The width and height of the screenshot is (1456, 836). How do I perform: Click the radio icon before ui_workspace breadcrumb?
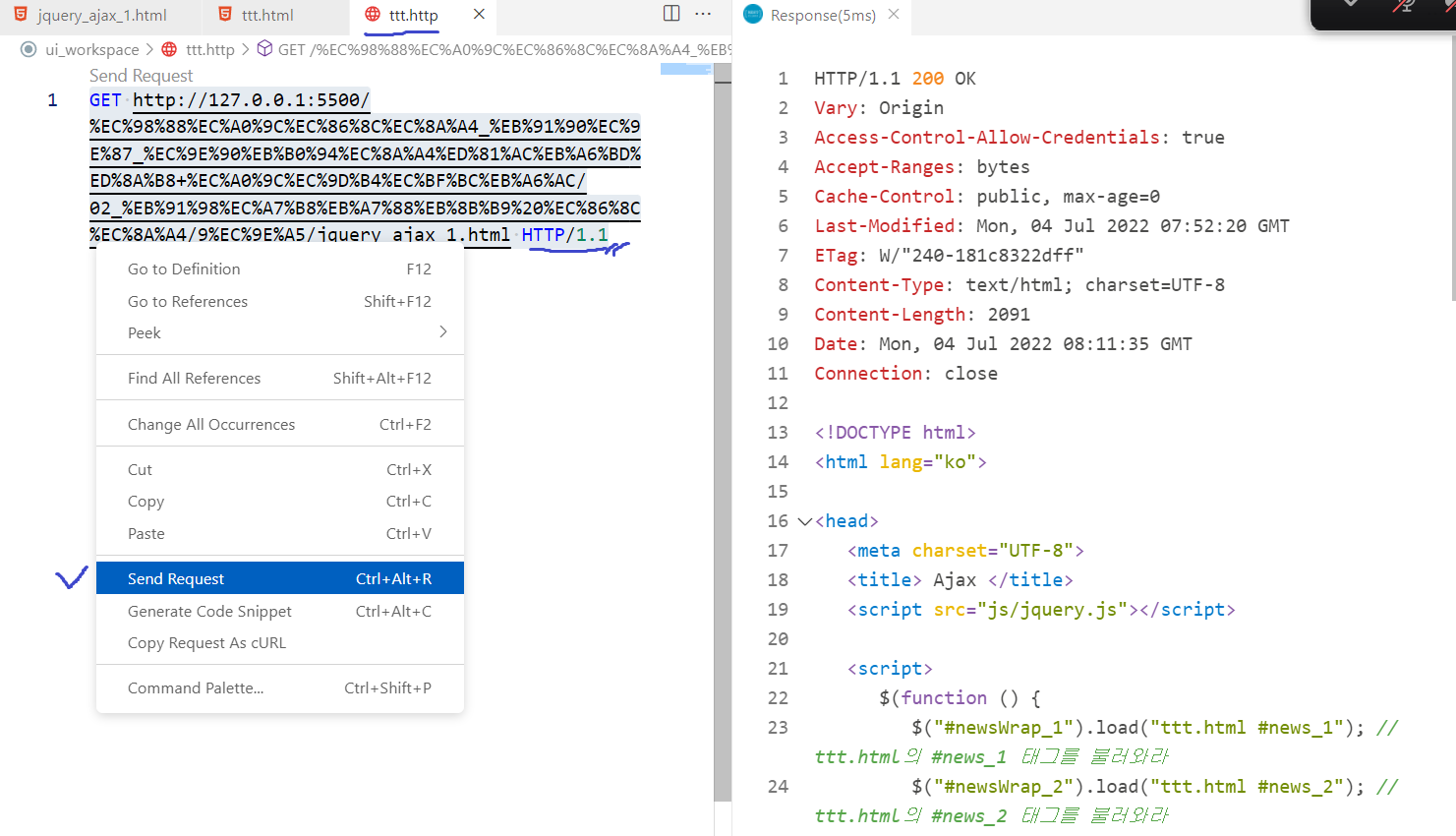click(x=29, y=49)
